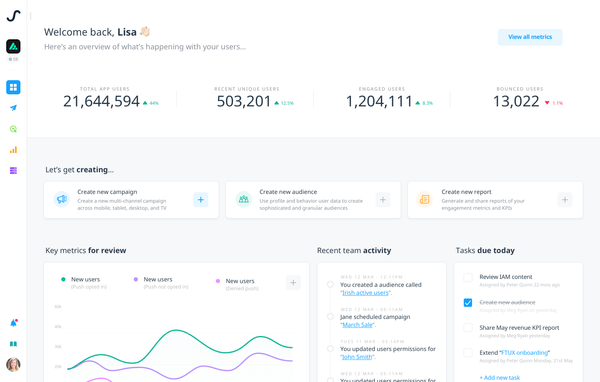This screenshot has height=382, width=600.
Task: Toggle pink New users Denied push legend
Action: [237, 284]
